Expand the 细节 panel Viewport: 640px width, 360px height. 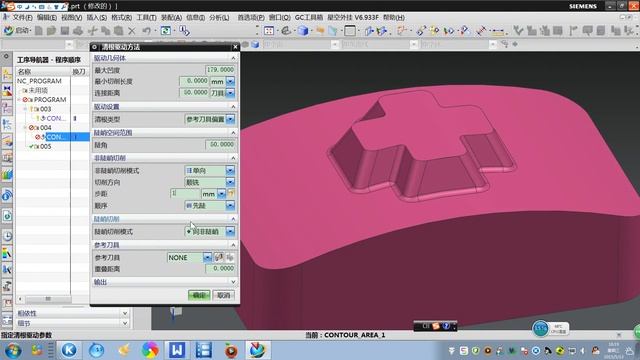click(125, 323)
